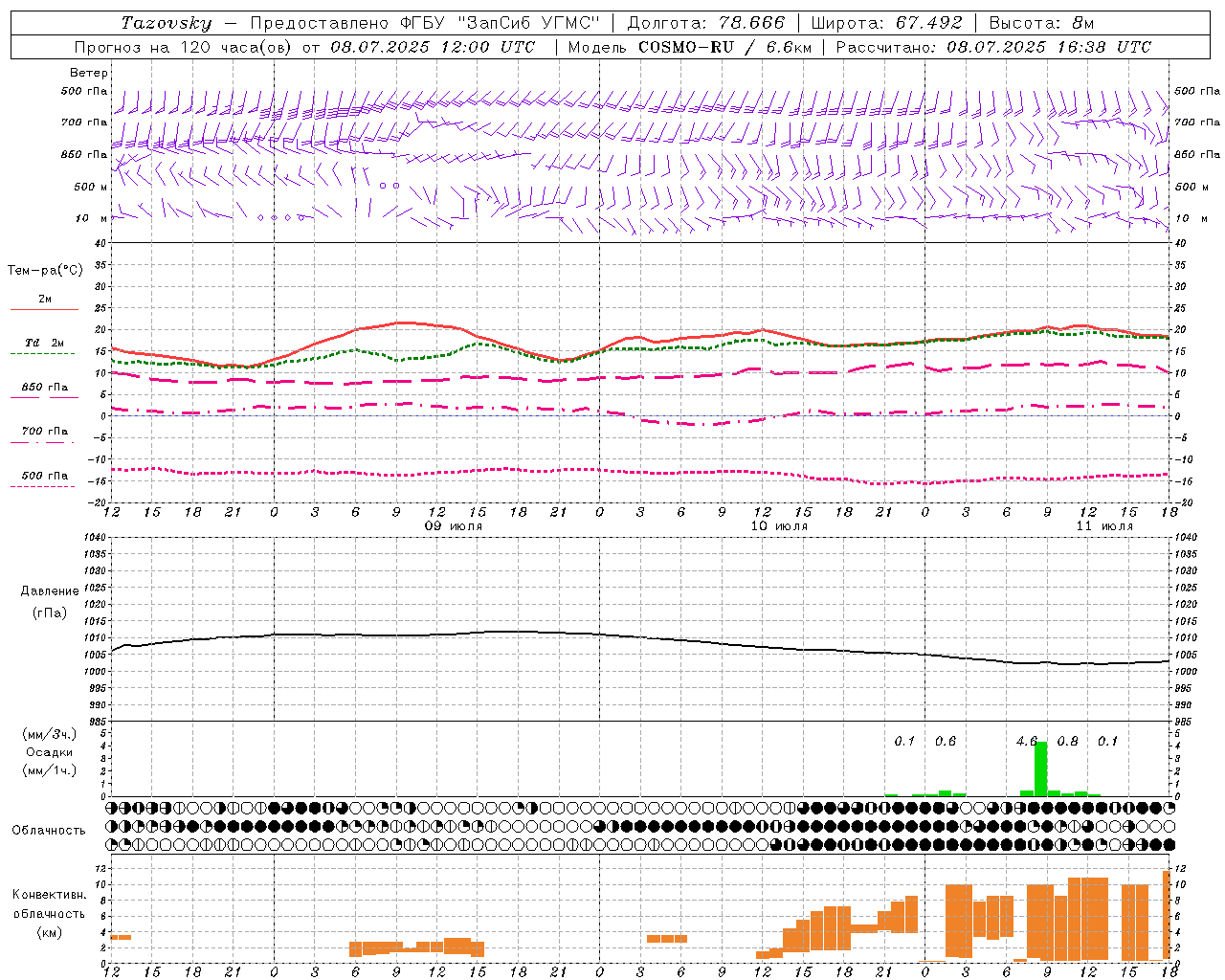The height and width of the screenshot is (980, 1225).
Task: Select the 4.6 precipitation amount value
Action: tap(1026, 742)
